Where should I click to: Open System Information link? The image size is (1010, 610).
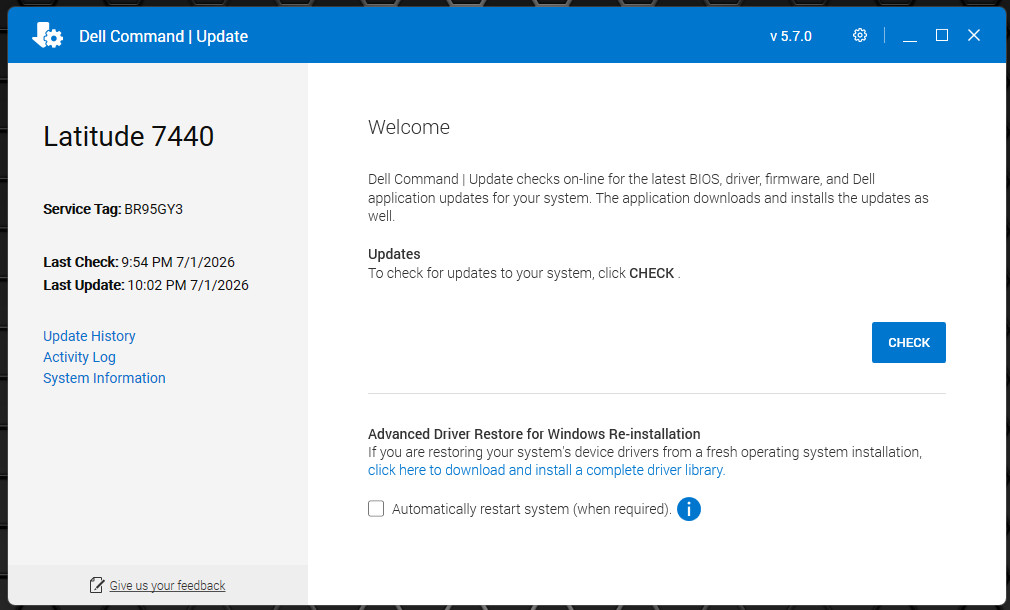pyautogui.click(x=104, y=378)
